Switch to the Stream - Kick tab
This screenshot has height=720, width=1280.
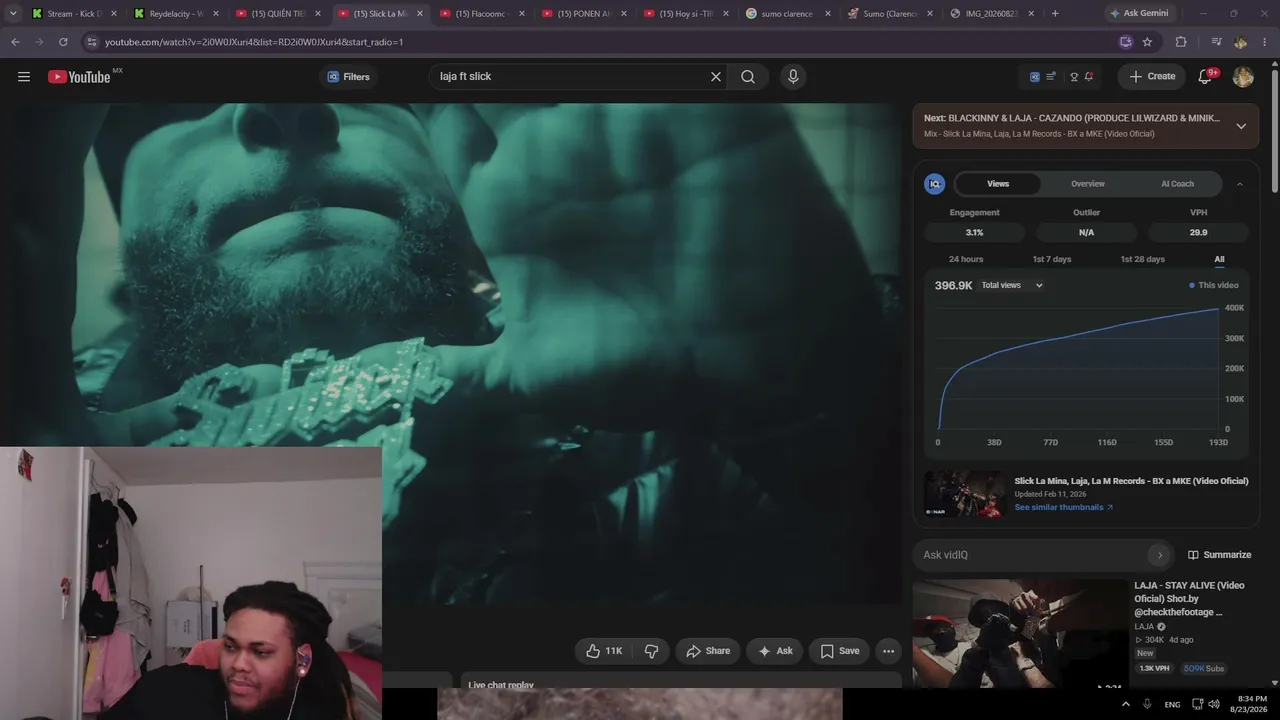click(72, 14)
